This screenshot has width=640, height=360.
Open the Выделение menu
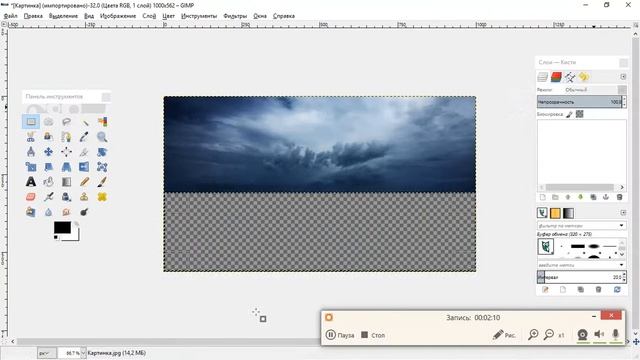pos(63,16)
